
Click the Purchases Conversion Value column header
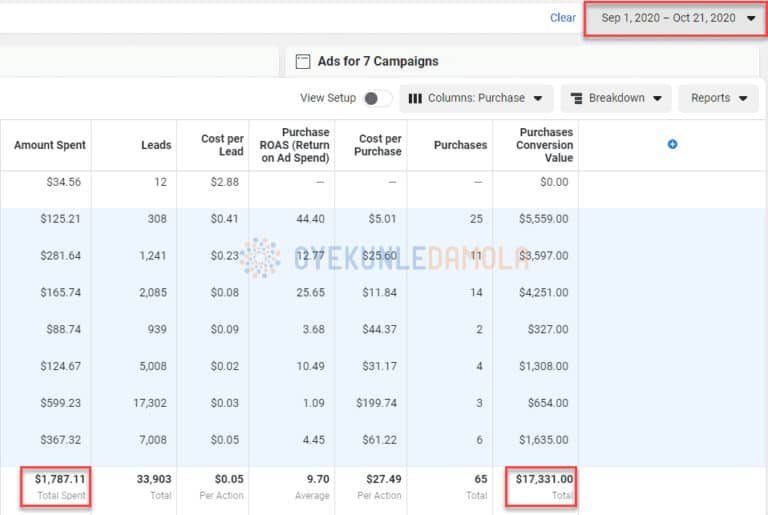click(x=544, y=145)
